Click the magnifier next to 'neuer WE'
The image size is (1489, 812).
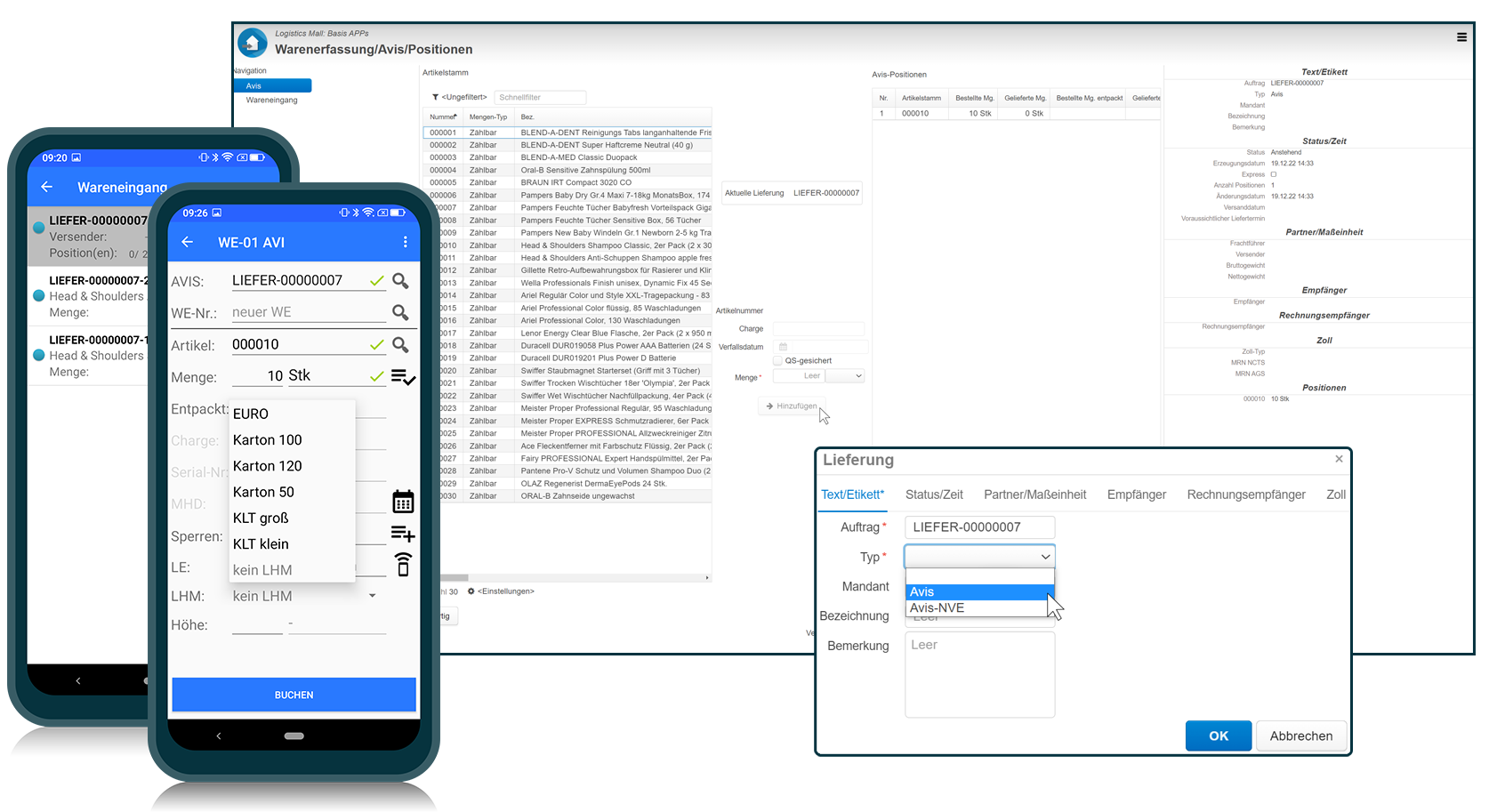coord(400,311)
